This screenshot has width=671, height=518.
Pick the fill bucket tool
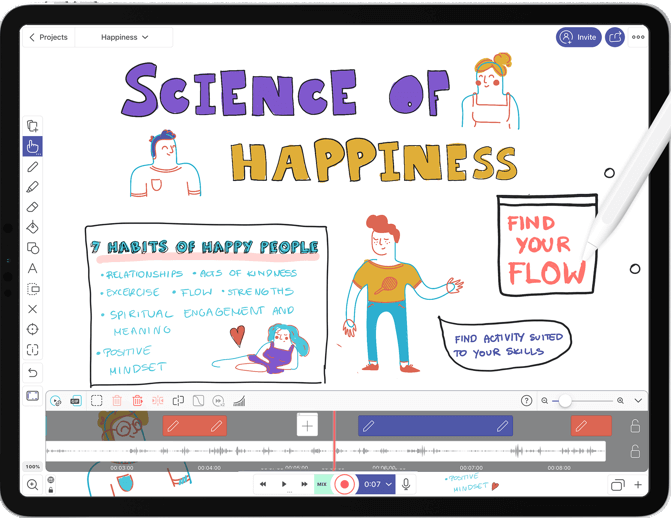click(x=33, y=227)
